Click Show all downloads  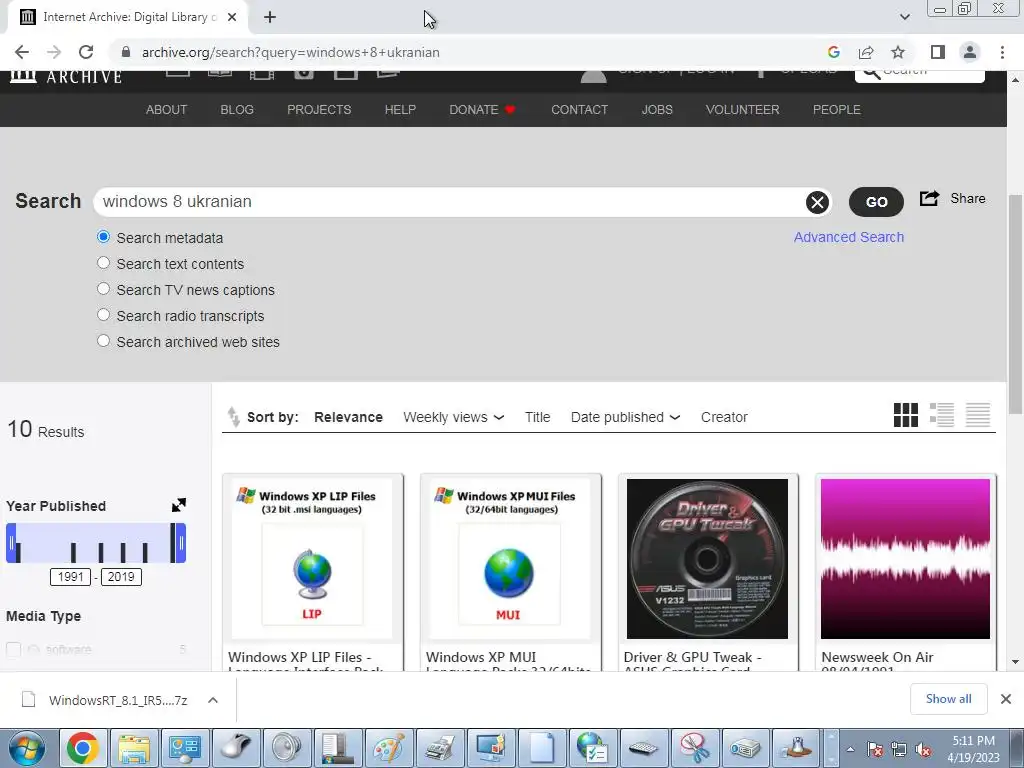tap(948, 699)
